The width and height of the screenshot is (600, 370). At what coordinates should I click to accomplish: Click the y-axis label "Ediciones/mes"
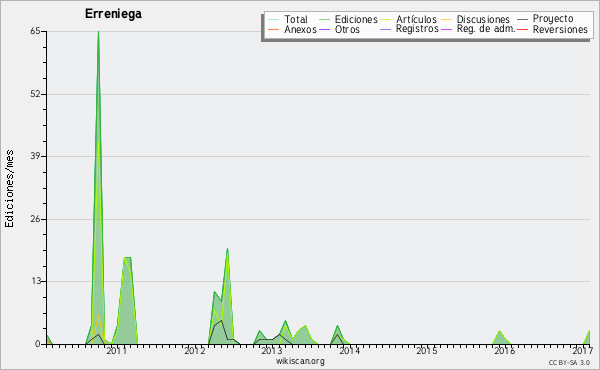[9, 189]
